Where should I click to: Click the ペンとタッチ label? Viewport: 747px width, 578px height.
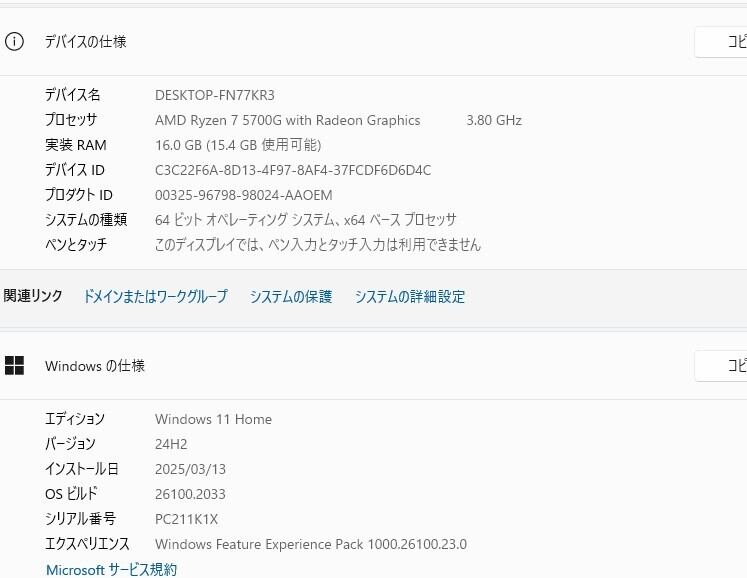[76, 244]
